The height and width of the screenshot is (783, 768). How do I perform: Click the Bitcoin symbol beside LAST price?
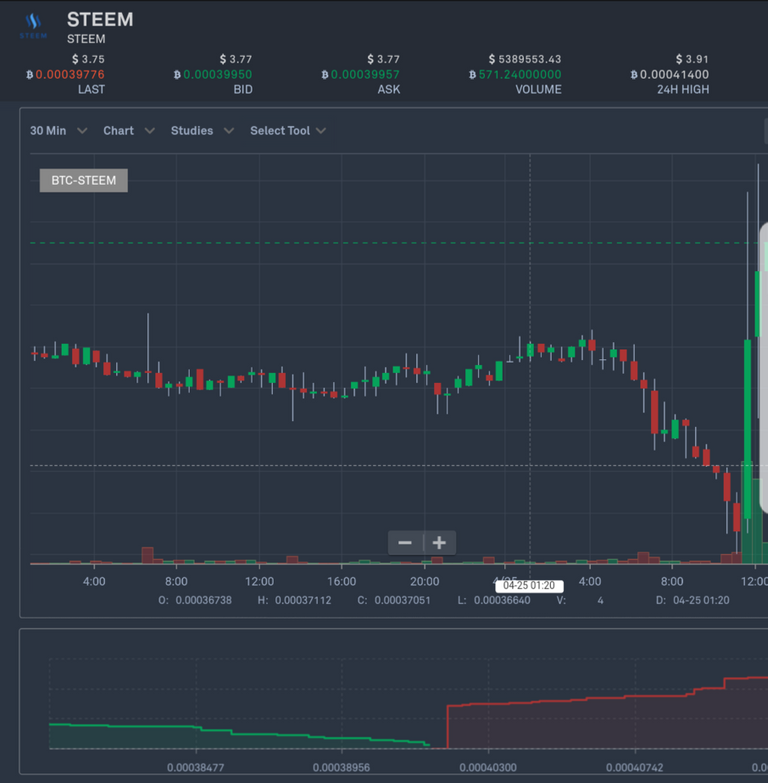tap(29, 75)
